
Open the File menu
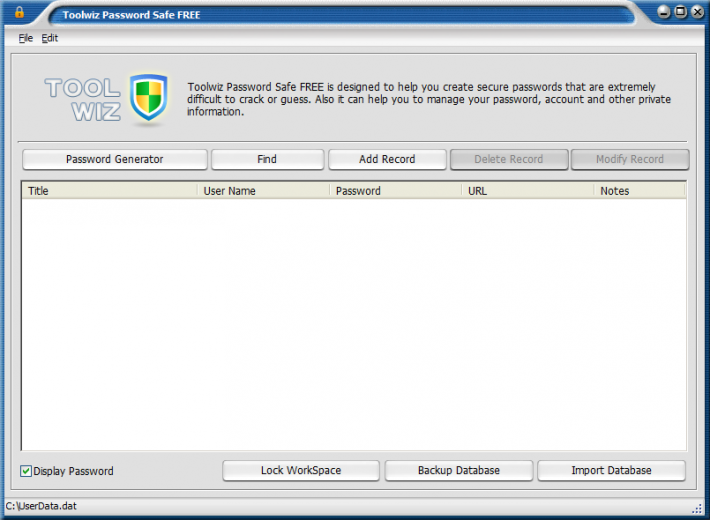click(25, 38)
